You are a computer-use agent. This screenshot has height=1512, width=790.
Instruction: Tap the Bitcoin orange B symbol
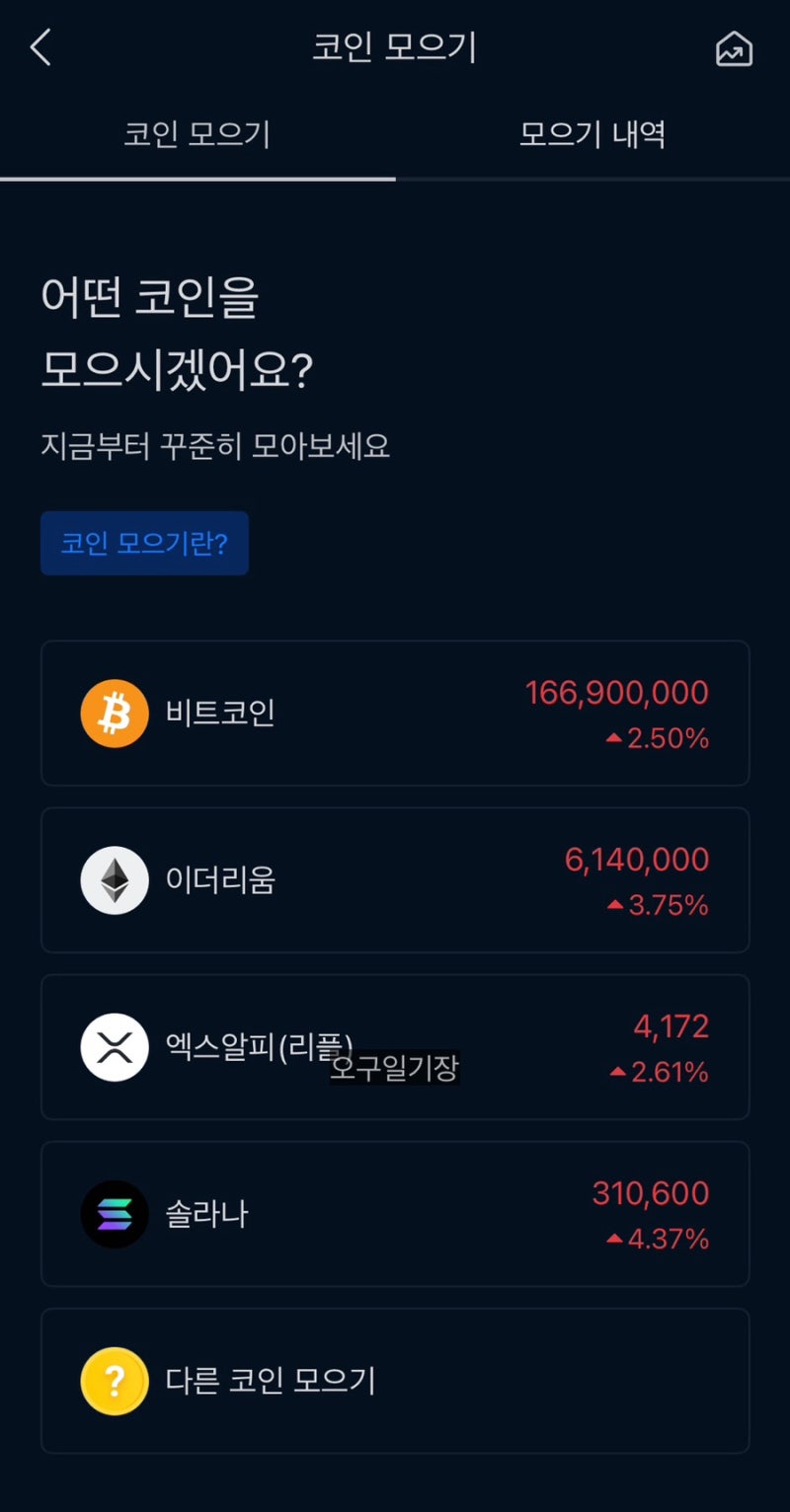[114, 713]
